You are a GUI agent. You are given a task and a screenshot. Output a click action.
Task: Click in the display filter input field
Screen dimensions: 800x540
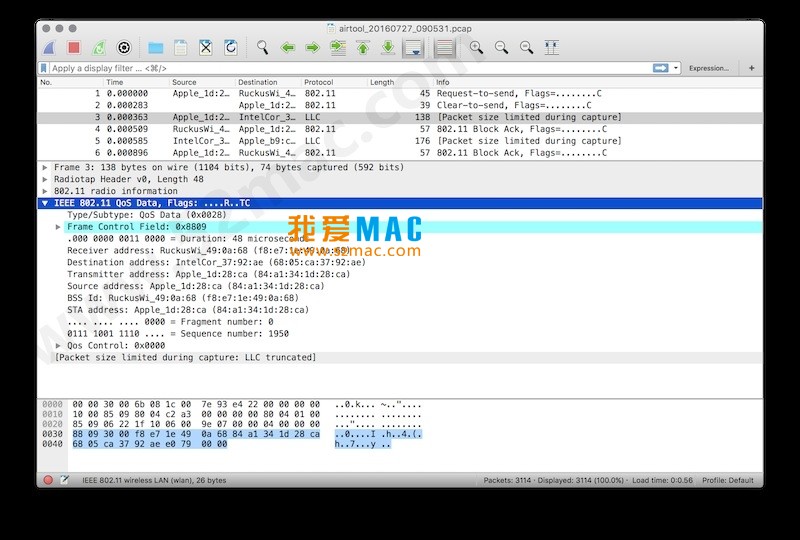point(340,68)
